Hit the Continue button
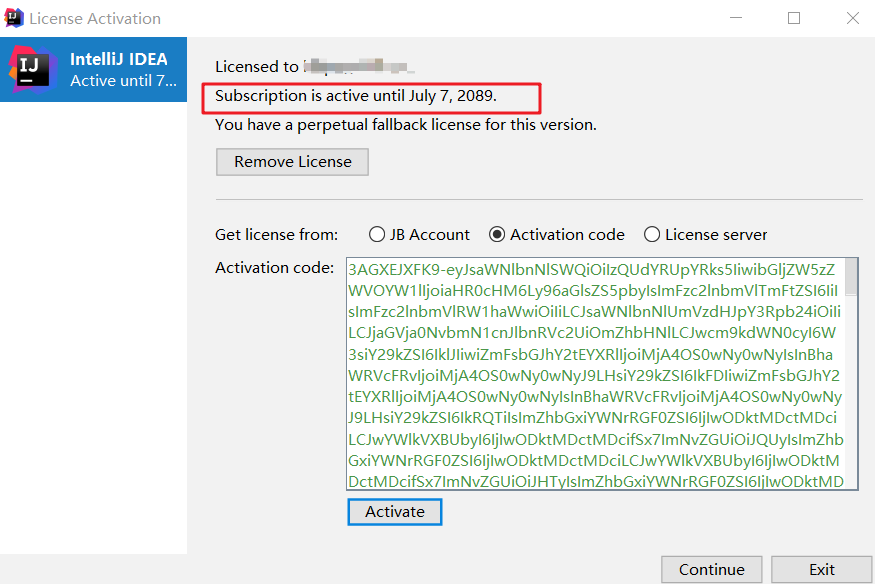Viewport: 875px width, 584px height. (x=711, y=569)
